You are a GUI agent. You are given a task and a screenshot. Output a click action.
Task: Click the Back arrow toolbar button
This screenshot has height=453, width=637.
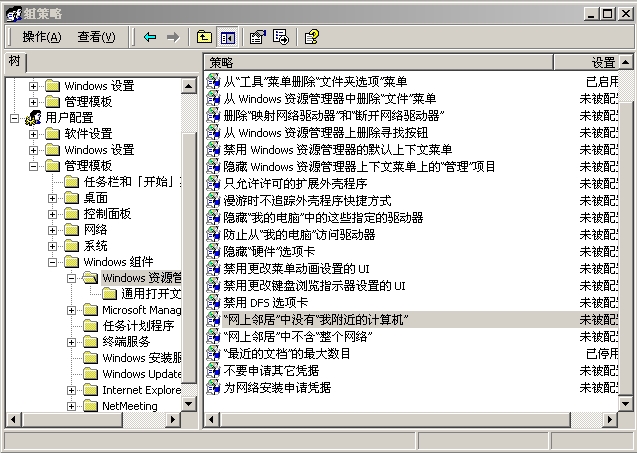click(x=150, y=37)
